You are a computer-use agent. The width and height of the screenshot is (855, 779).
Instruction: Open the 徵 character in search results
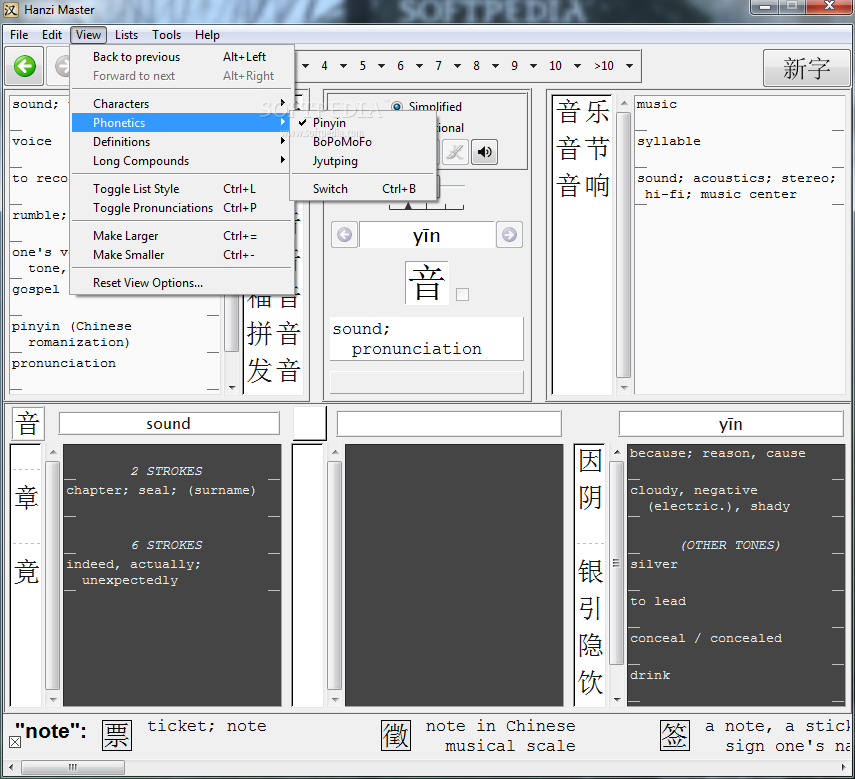tap(396, 735)
